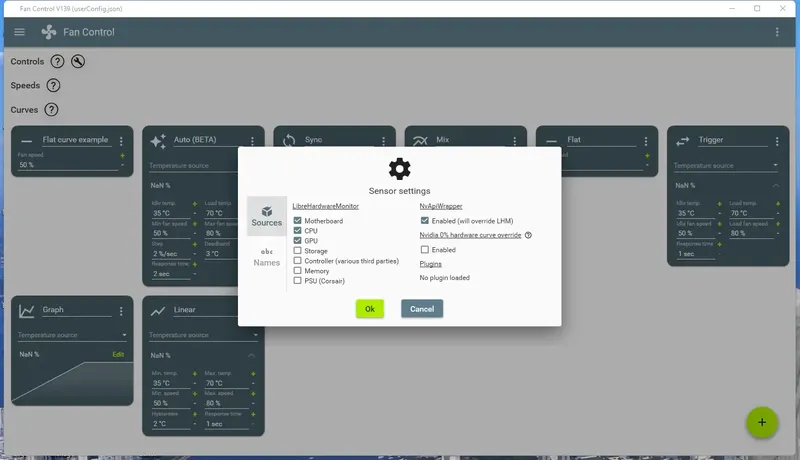Screen dimensions: 800x460
Task: Edit the Graph curve
Action: click(118, 354)
